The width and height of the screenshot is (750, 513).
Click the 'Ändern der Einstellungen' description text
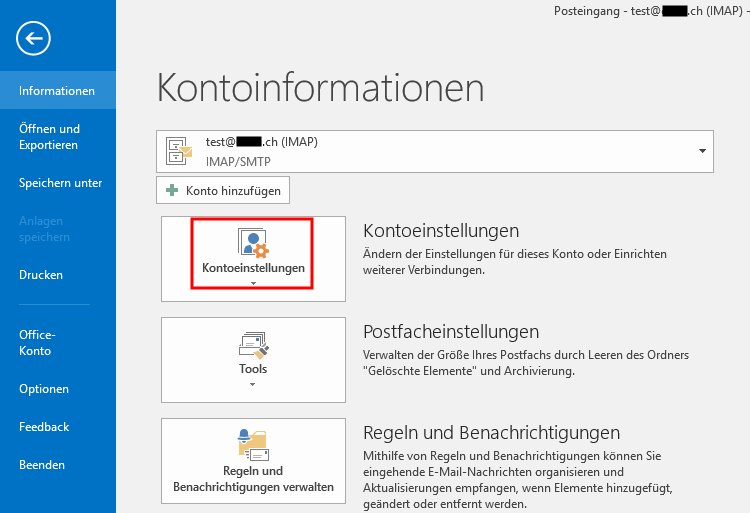point(515,262)
